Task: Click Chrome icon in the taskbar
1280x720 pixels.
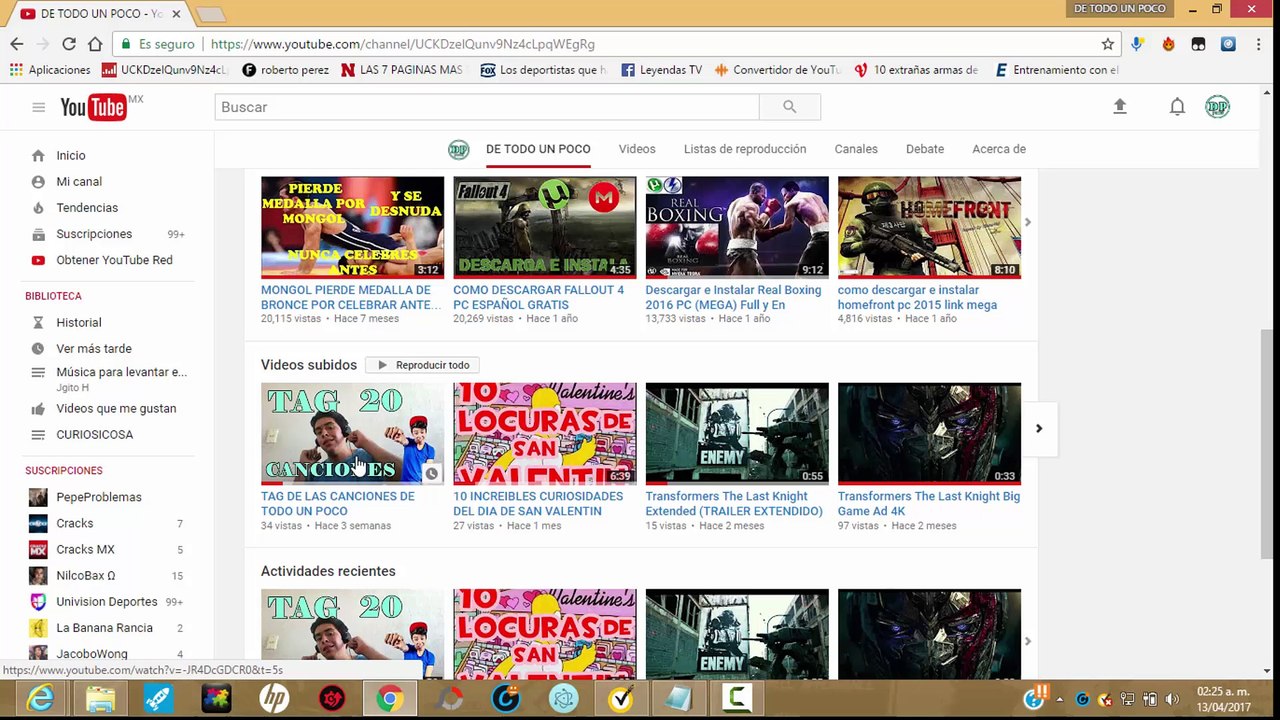Action: 390,699
